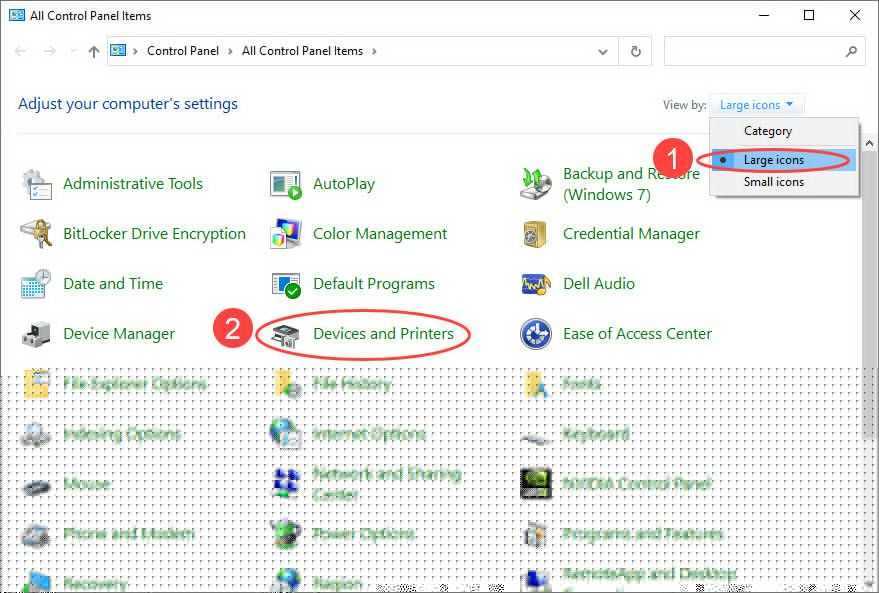
Task: Open the Ease of Access Center icon
Action: pyautogui.click(x=536, y=334)
